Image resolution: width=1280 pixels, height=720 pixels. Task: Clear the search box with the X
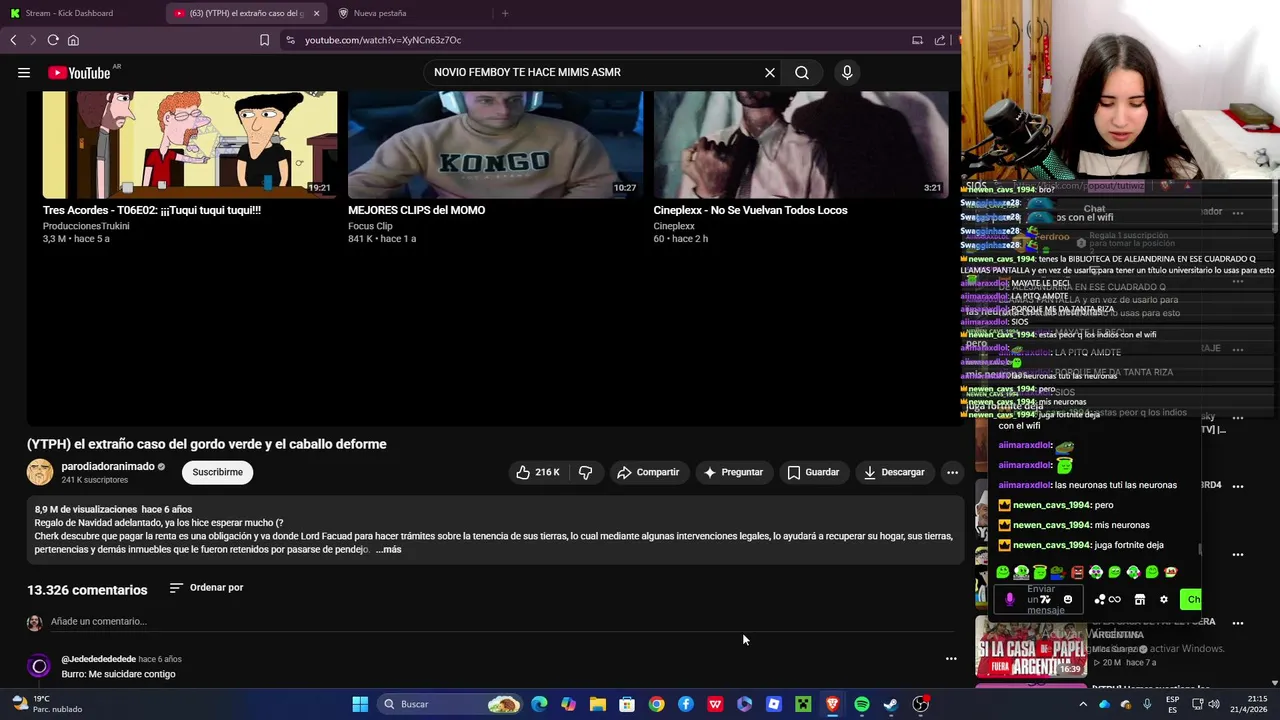(770, 72)
